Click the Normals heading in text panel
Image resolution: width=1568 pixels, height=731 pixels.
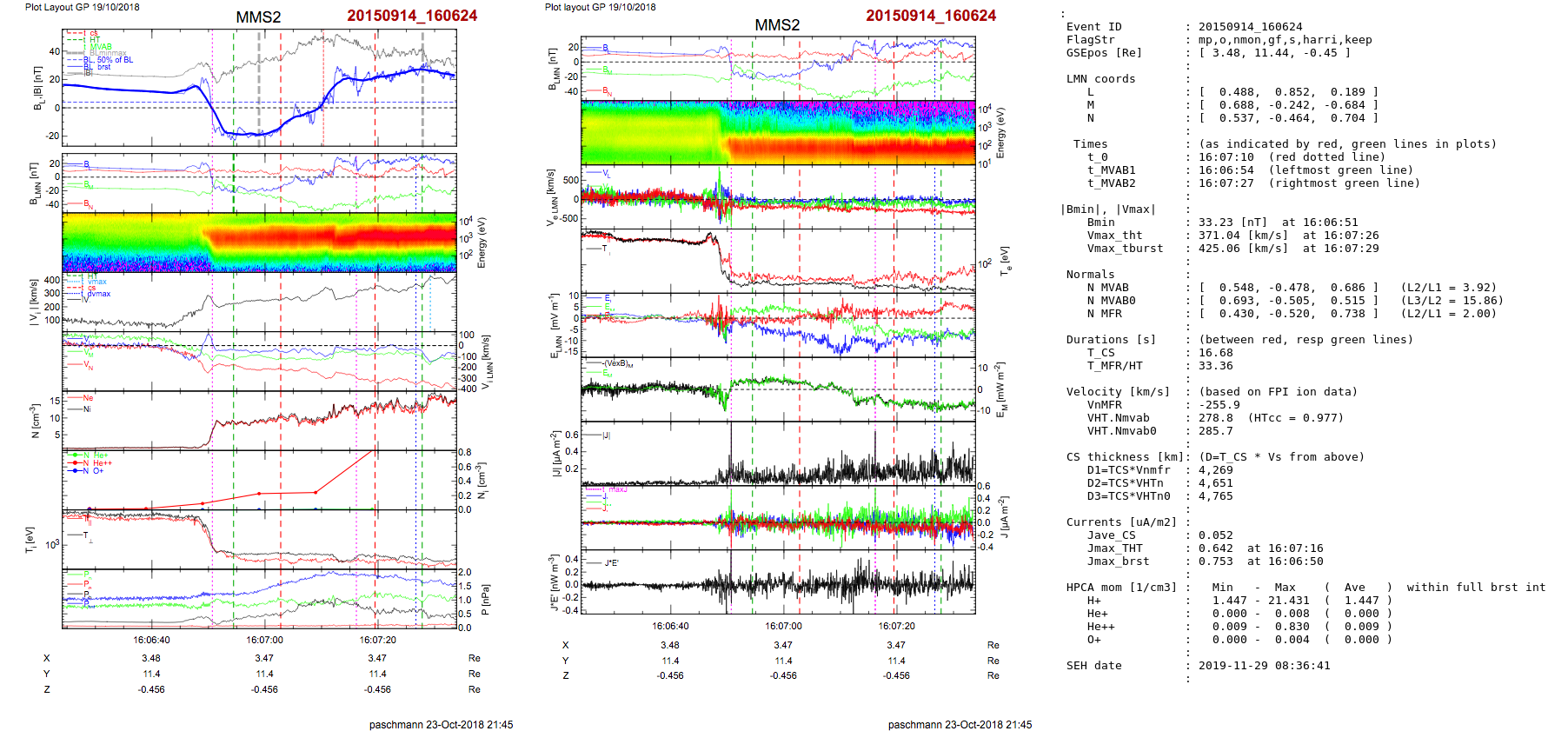1090,275
